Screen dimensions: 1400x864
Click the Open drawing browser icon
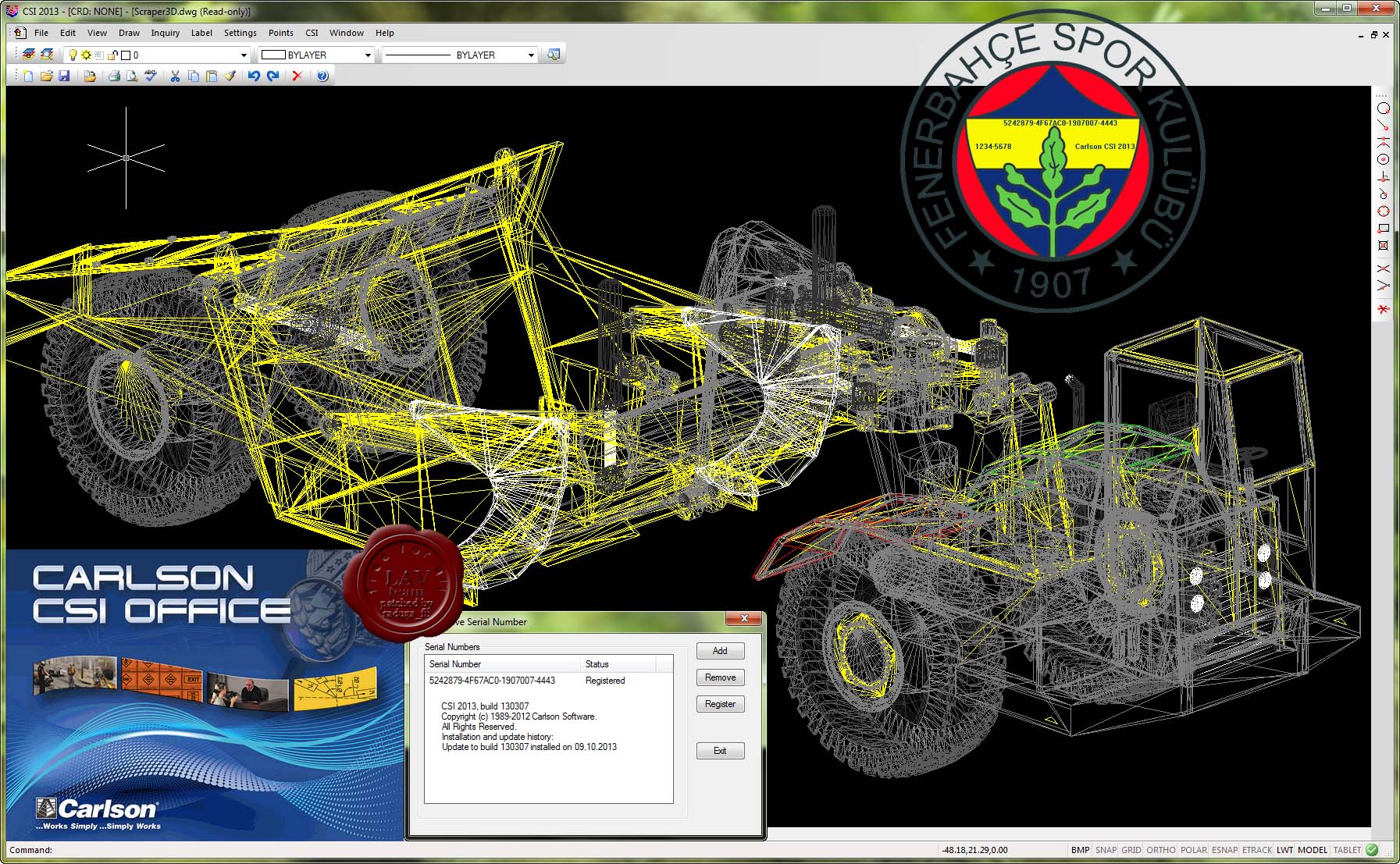coord(89,76)
